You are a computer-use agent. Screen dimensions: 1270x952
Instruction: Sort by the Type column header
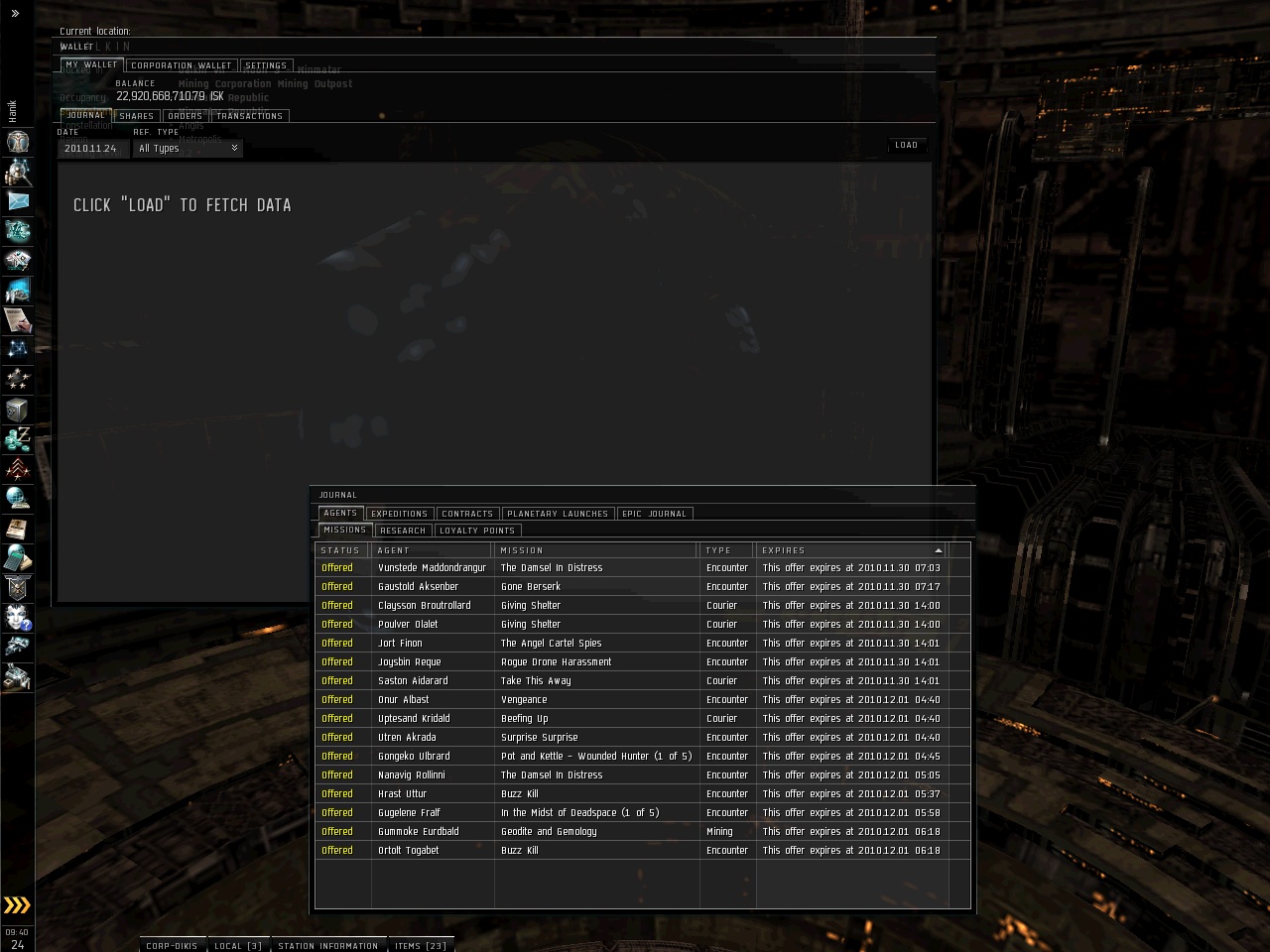tap(728, 550)
